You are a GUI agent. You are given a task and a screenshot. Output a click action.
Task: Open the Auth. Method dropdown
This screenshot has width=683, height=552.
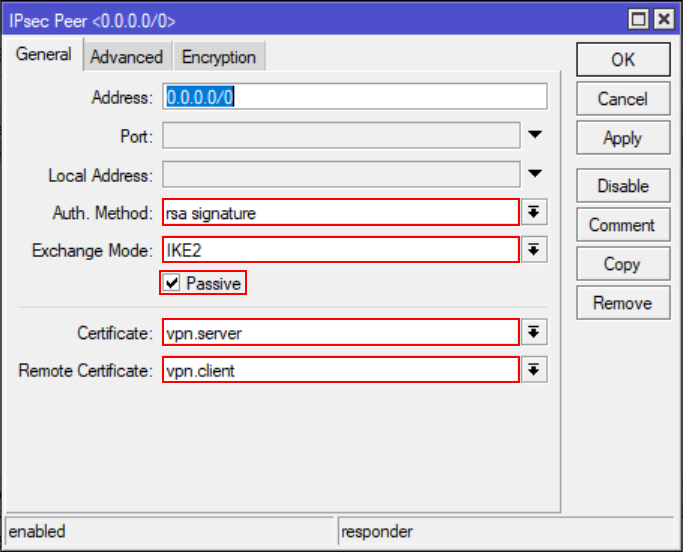535,212
